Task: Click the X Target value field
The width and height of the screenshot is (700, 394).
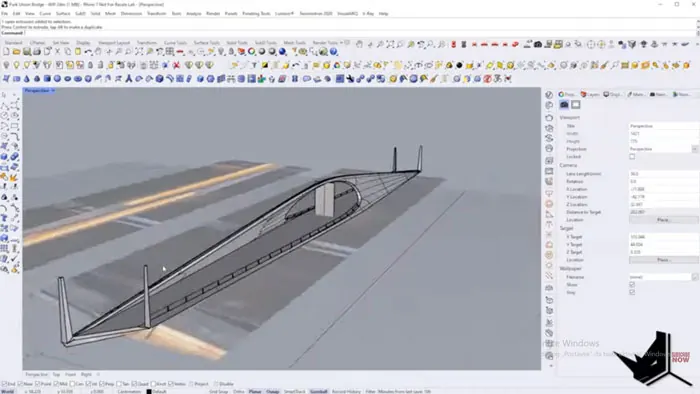Action: [663, 237]
